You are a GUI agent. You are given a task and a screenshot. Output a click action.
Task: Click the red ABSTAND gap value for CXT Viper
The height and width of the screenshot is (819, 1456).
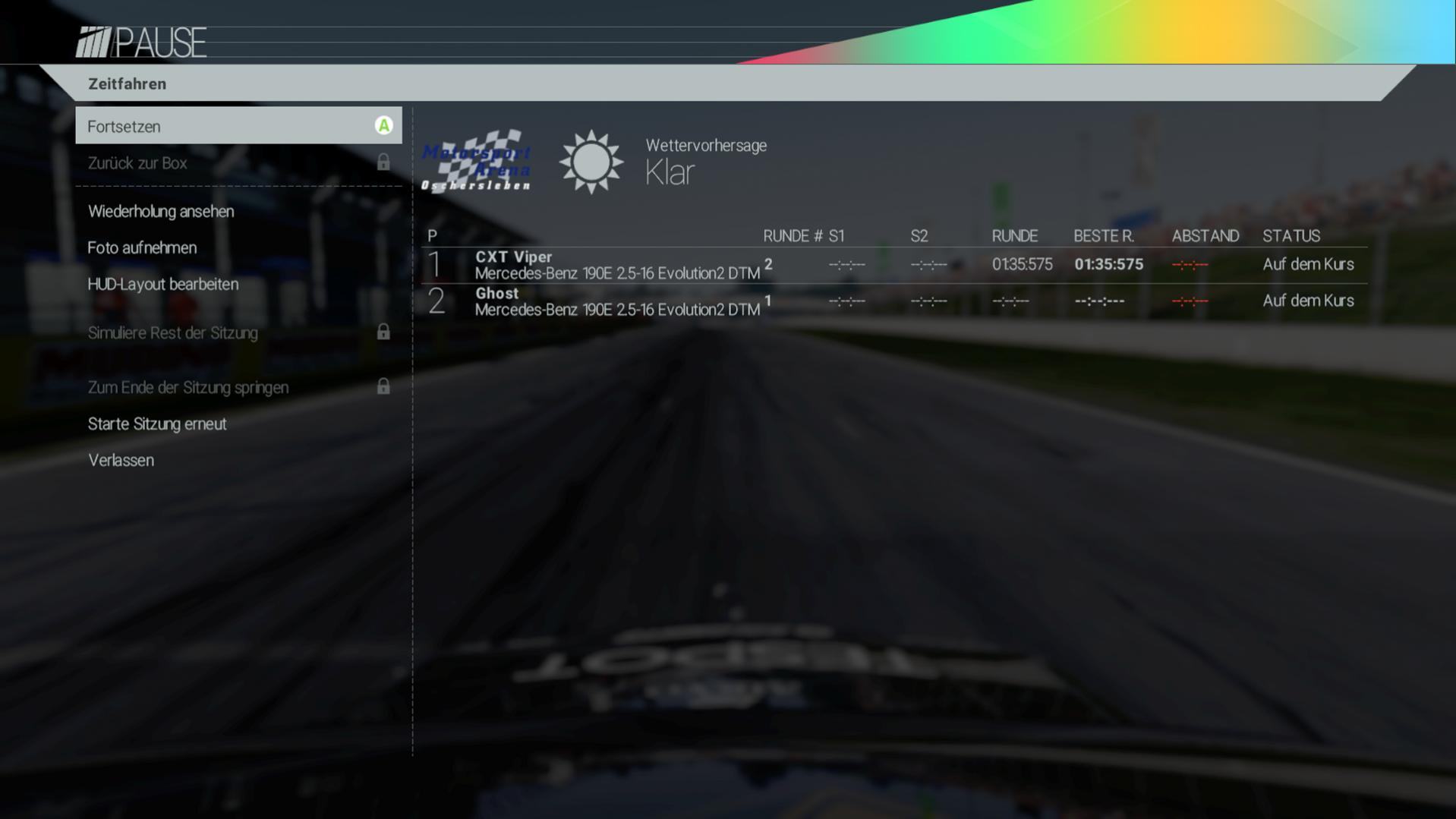pyautogui.click(x=1190, y=265)
